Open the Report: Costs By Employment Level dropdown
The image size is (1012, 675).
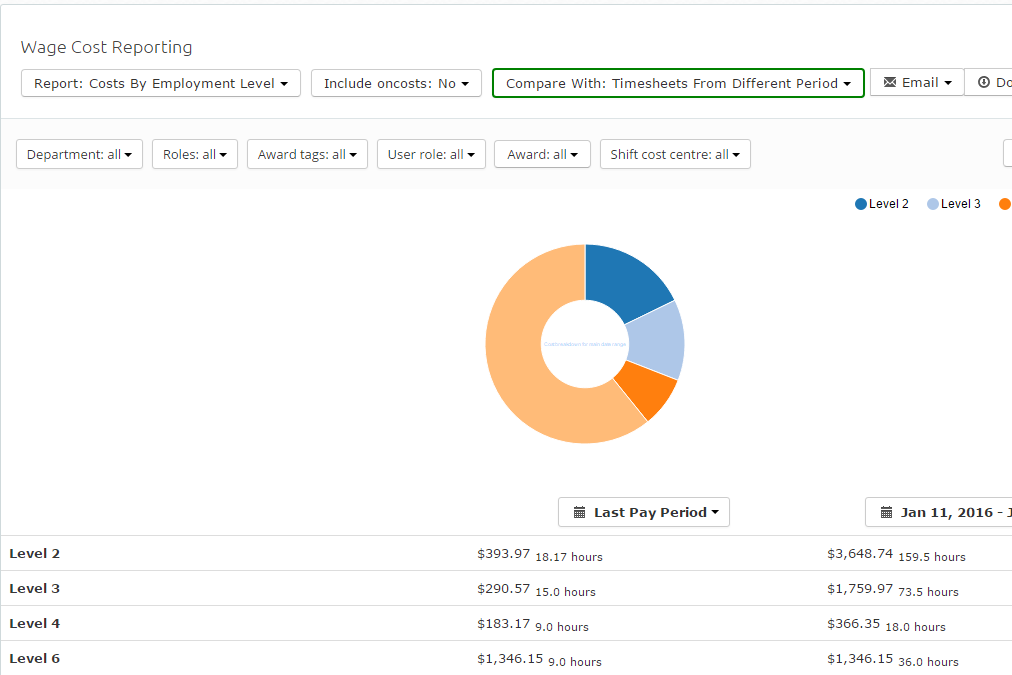(161, 83)
